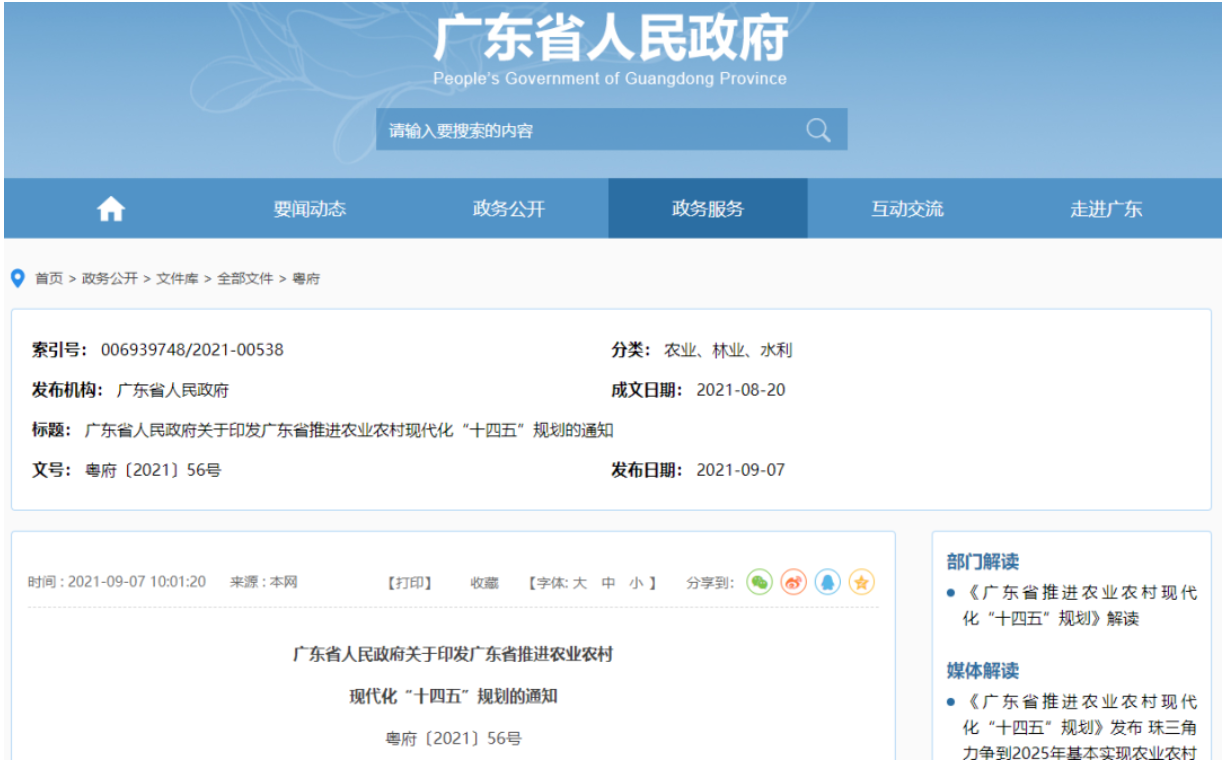This screenshot has width=1227, height=775.
Task: Click the home icon in navigation bar
Action: [110, 209]
